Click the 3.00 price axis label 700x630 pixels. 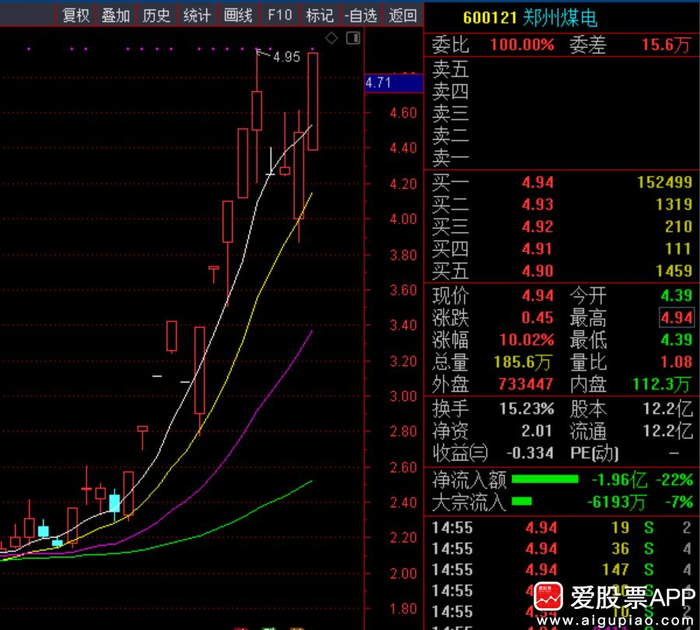pyautogui.click(x=403, y=396)
